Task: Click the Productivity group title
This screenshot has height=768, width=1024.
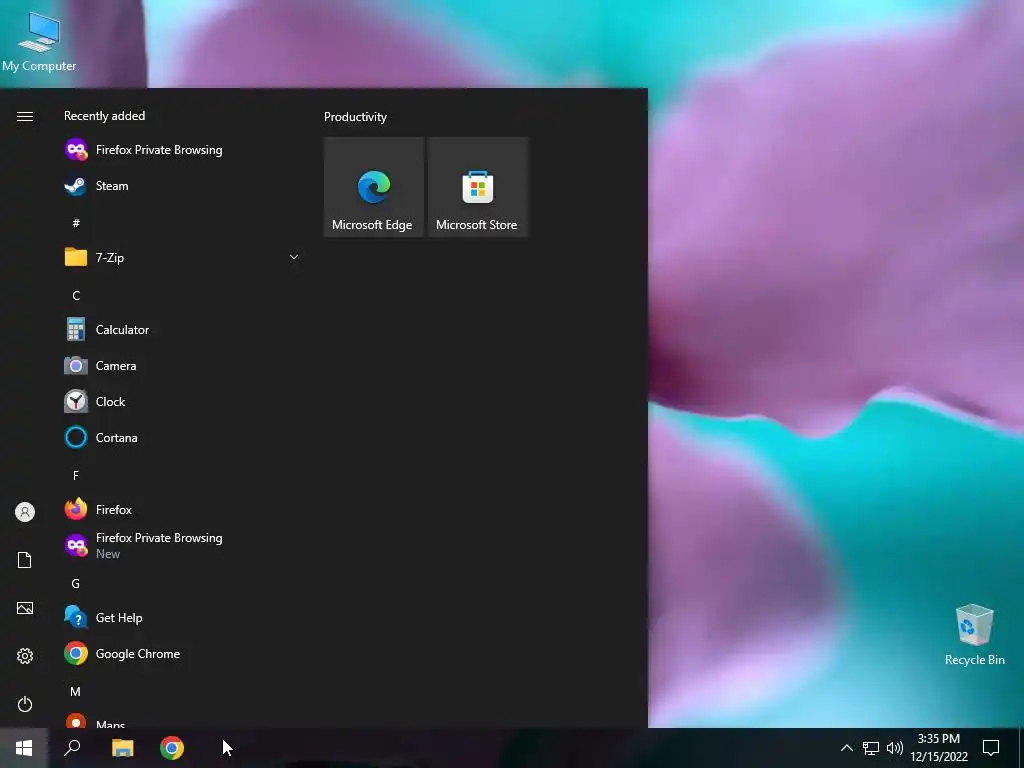Action: click(x=355, y=117)
